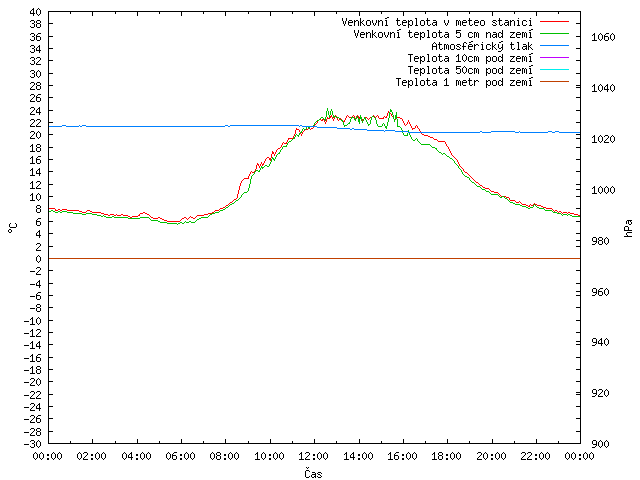Click the '16:00' time axis label
Image resolution: width=640 pixels, height=480 pixels.
402,456
